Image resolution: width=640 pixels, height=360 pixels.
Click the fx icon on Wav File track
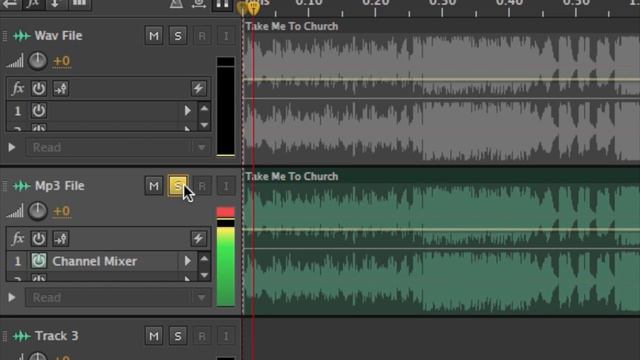click(x=17, y=88)
